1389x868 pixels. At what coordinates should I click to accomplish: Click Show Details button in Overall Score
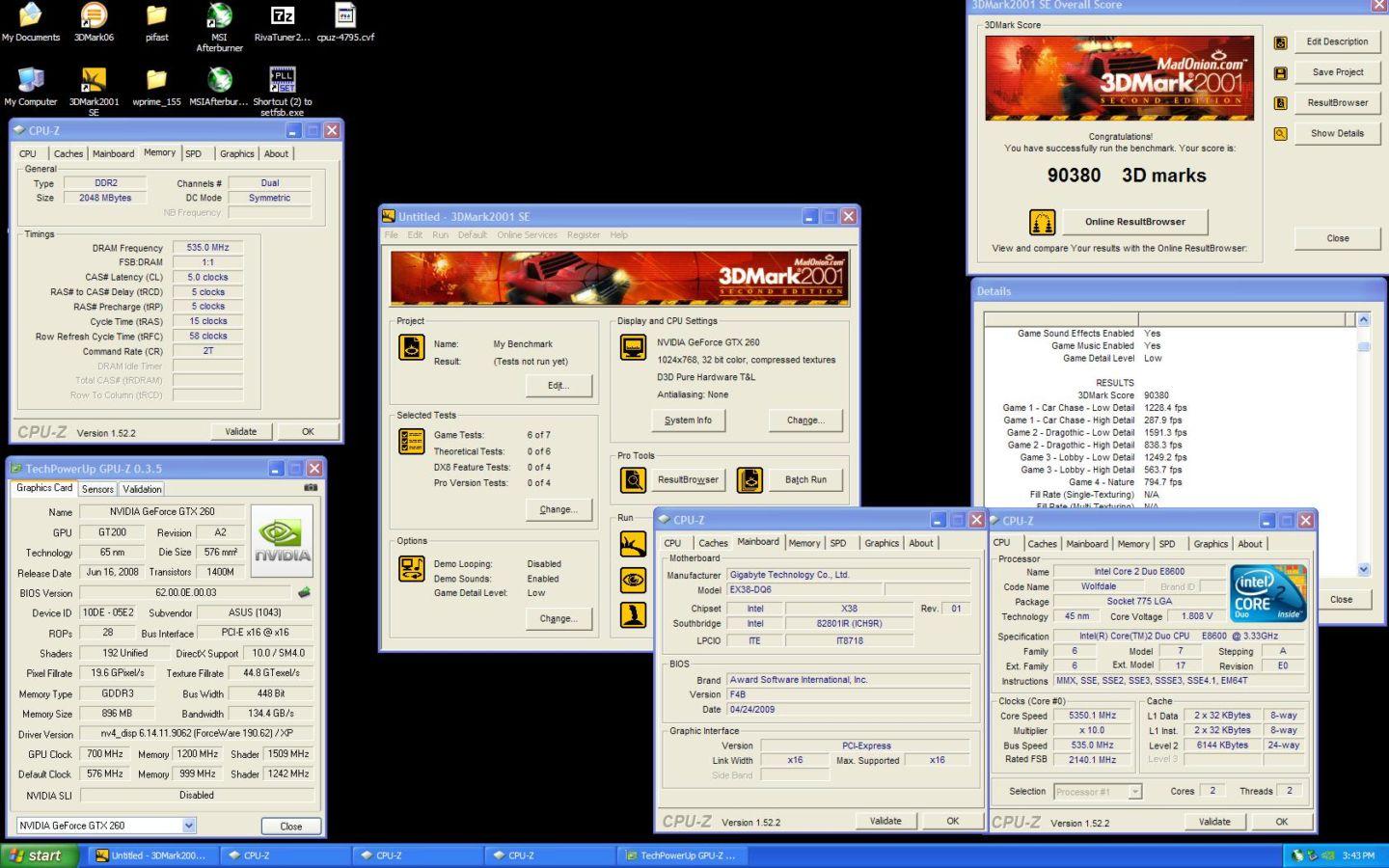coord(1337,133)
